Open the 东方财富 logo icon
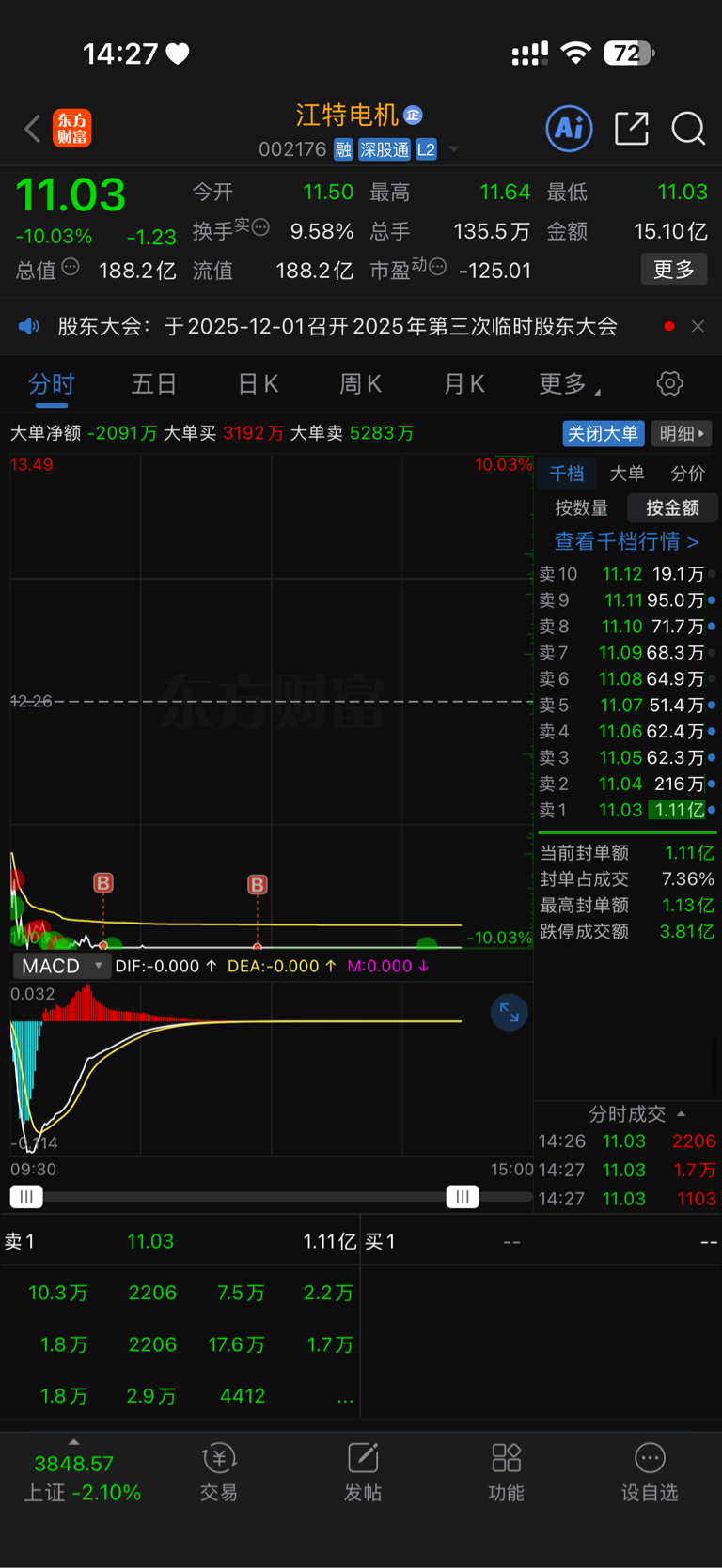The image size is (722, 1568). coord(72,128)
